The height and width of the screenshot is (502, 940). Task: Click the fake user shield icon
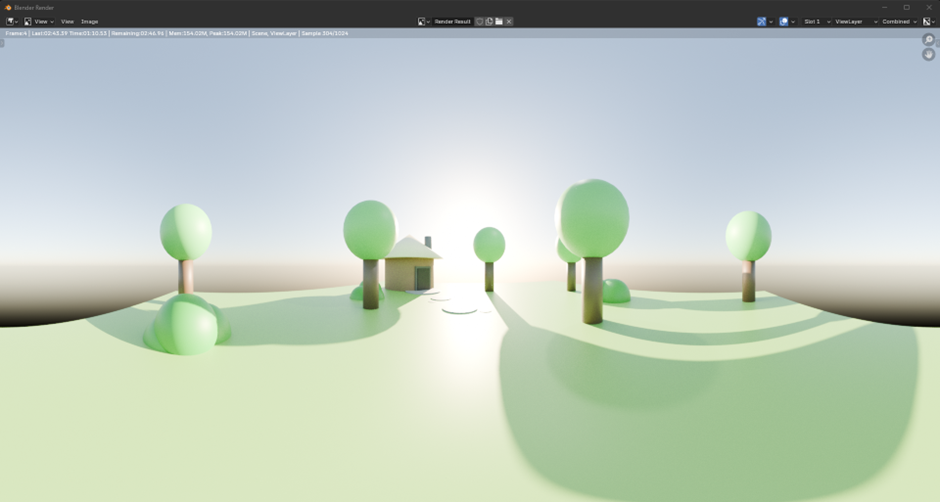click(x=479, y=21)
